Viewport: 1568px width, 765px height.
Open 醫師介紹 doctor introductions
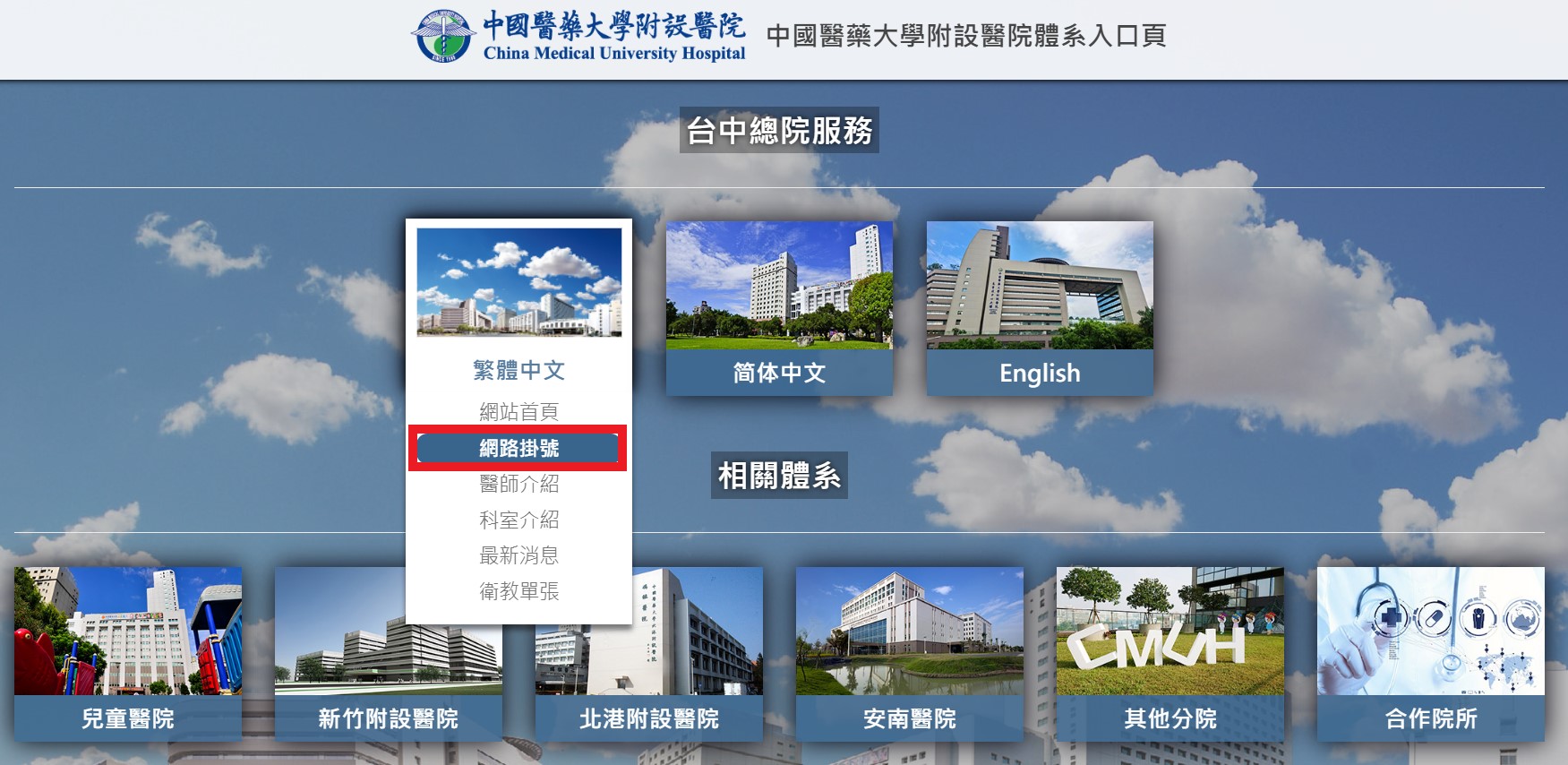[519, 484]
